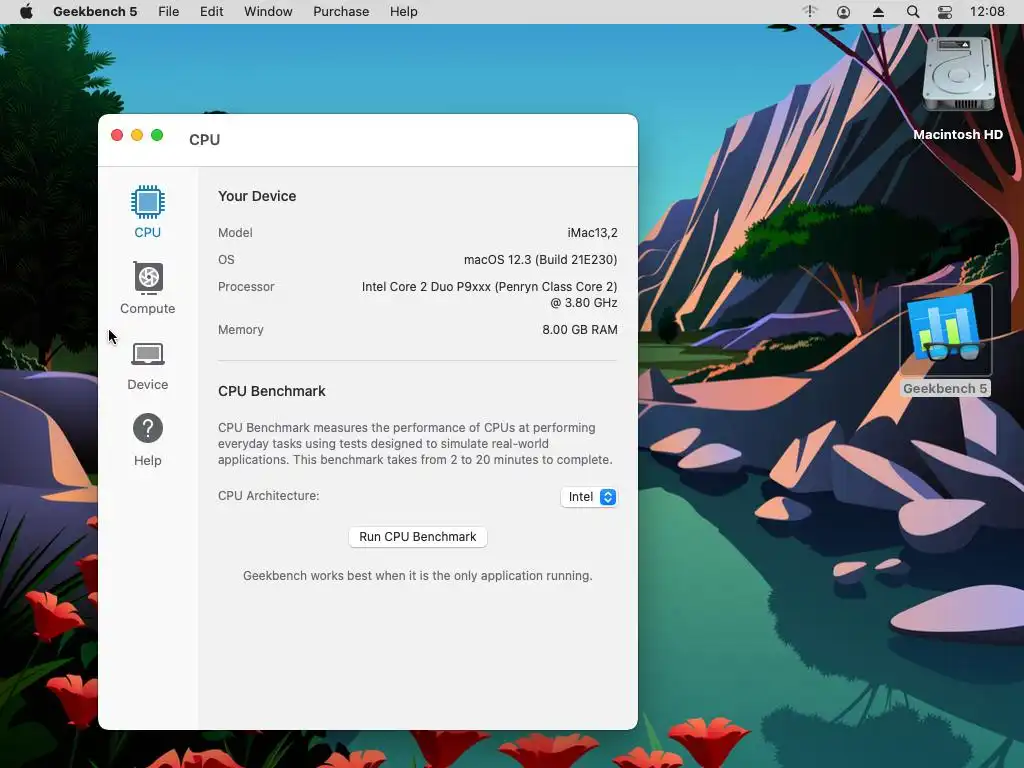The image size is (1024, 768).
Task: Select the CPU section in the sidebar
Action: 148,212
